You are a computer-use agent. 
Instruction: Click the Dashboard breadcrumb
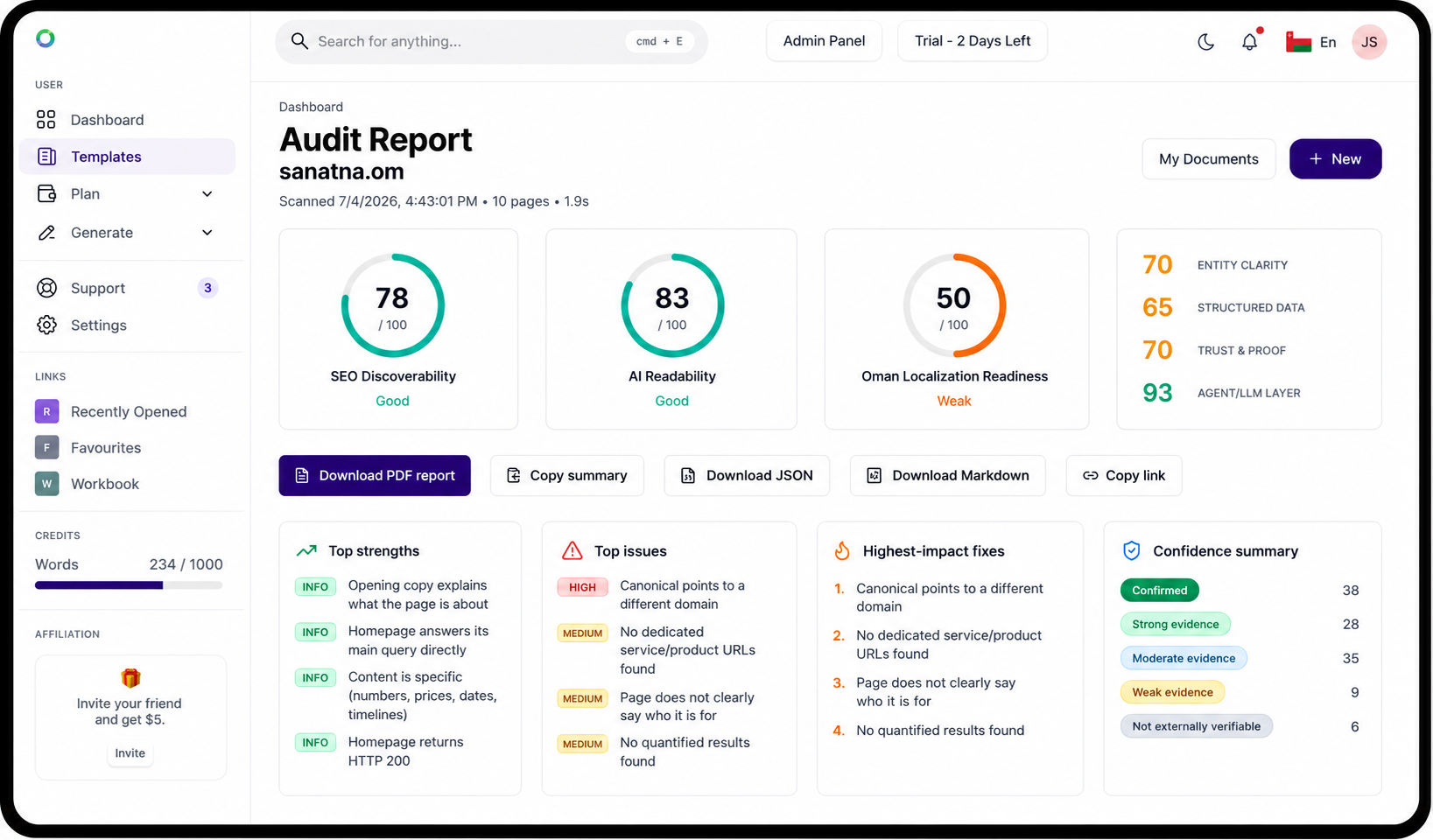coord(311,107)
